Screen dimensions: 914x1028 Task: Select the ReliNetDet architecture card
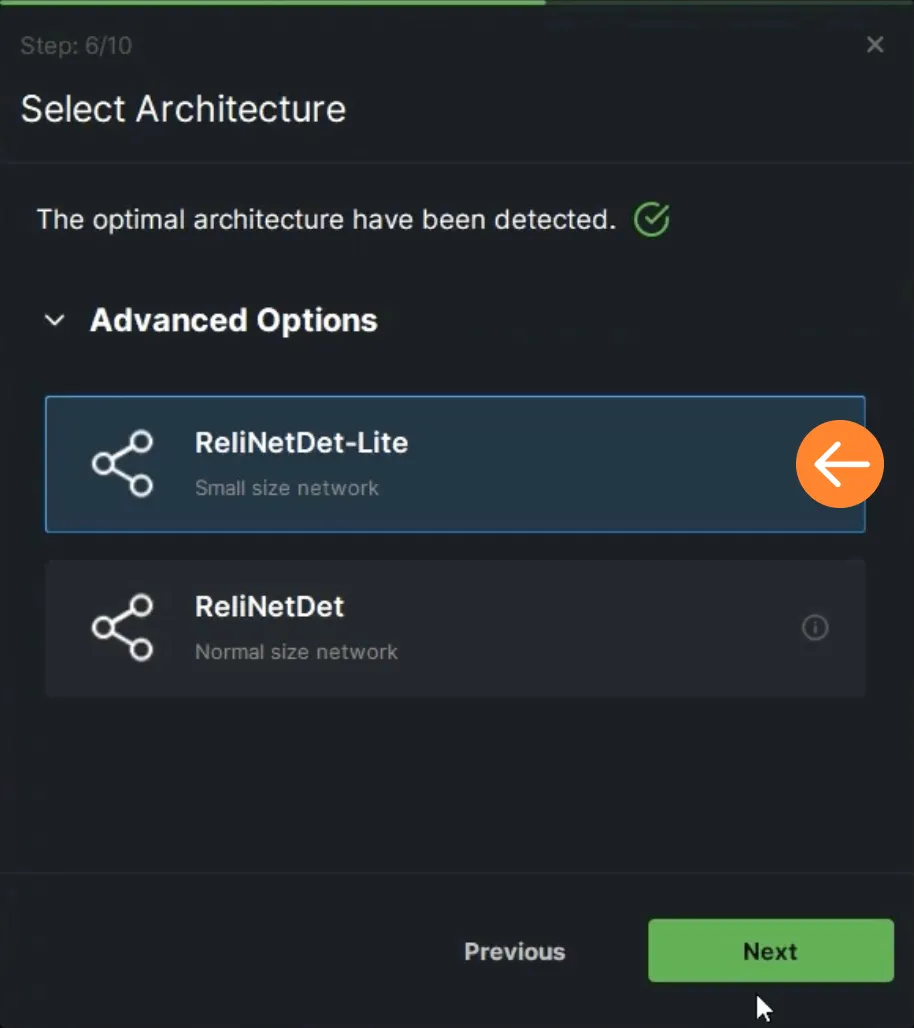[455, 628]
